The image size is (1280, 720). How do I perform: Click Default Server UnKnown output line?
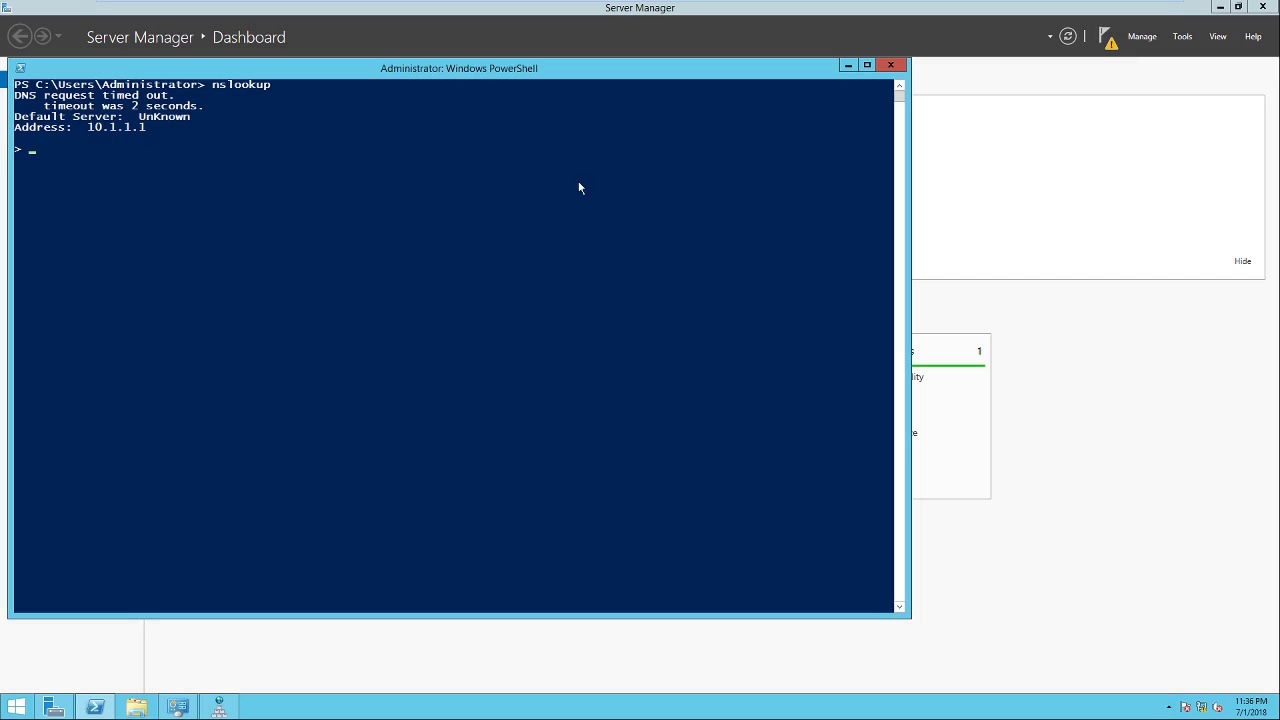click(102, 117)
